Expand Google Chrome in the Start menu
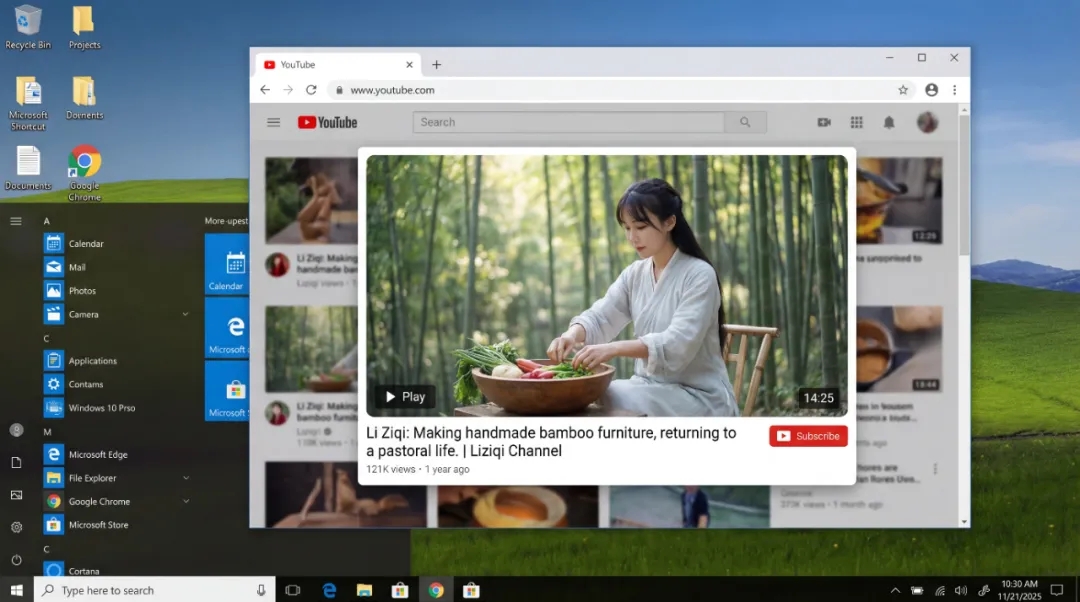The width and height of the screenshot is (1080, 602). pos(185,501)
